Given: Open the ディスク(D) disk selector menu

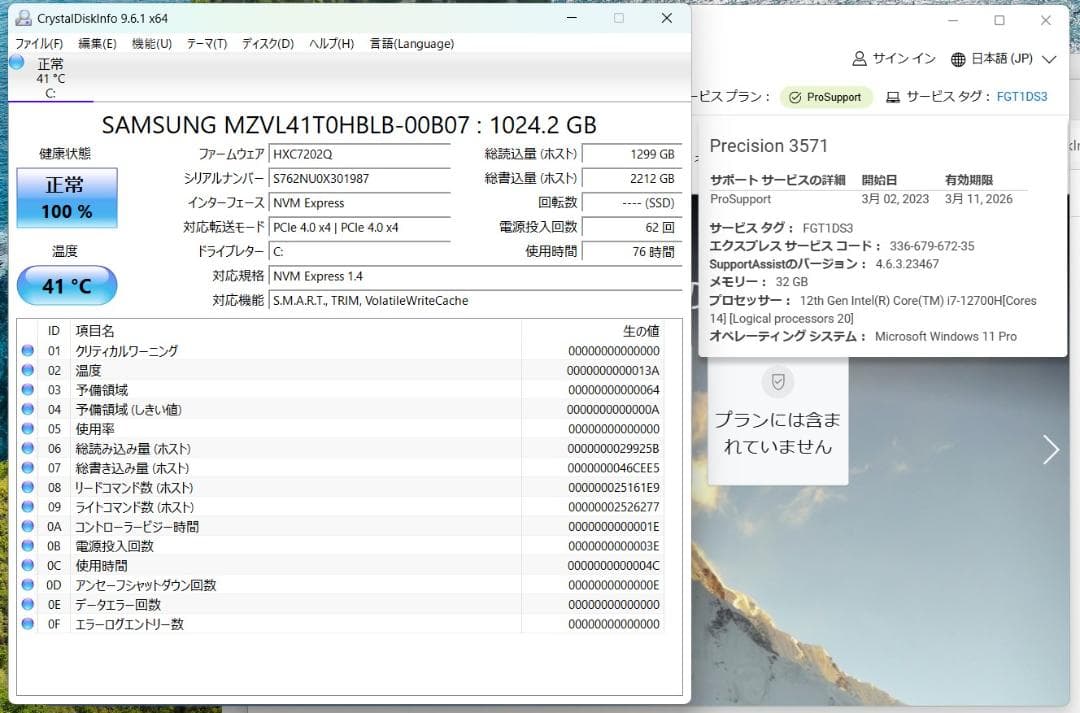Looking at the screenshot, I should (264, 44).
